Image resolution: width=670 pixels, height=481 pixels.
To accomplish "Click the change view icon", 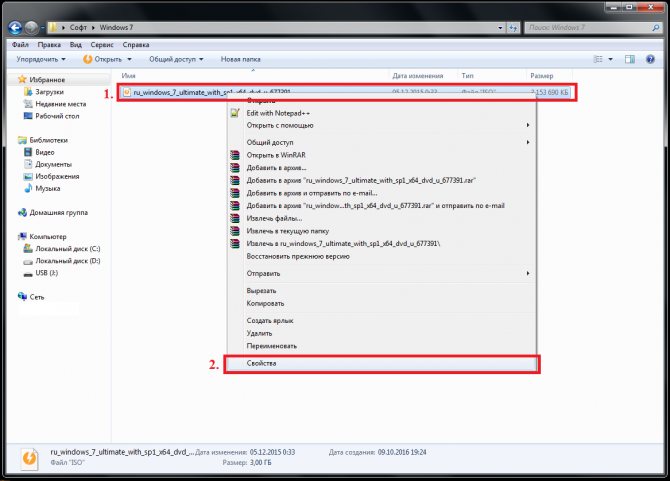I will point(599,59).
